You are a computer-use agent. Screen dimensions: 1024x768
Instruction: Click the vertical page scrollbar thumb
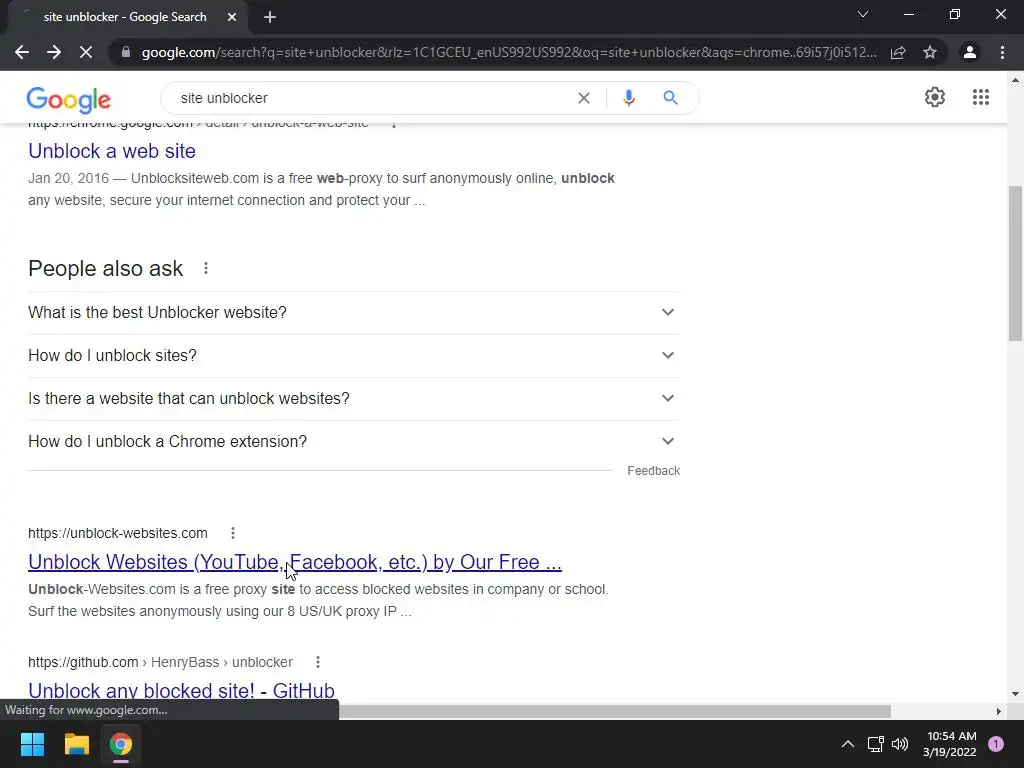coord(1015,263)
